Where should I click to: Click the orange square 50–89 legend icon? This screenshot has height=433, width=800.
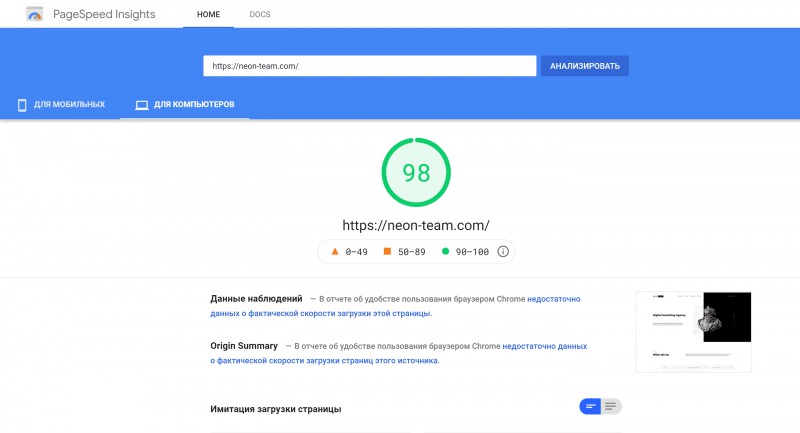387,251
